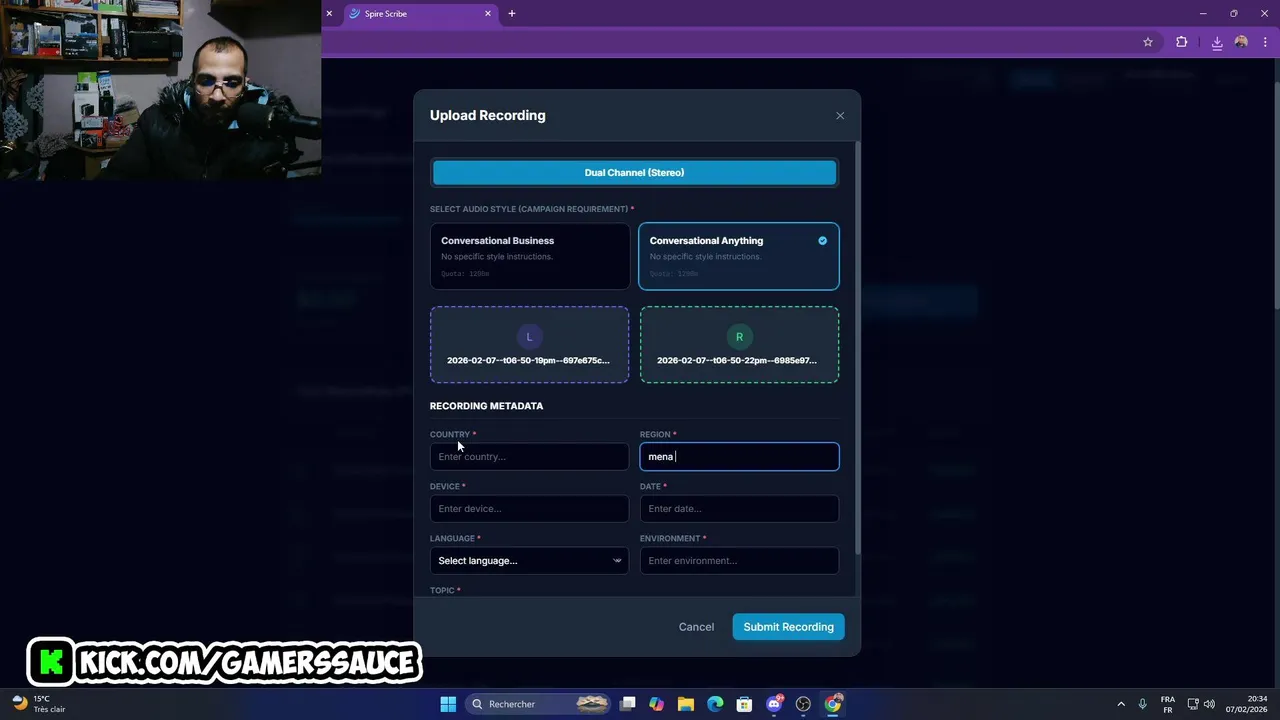The image size is (1280, 720).
Task: Open the Chrome downloads icon
Action: [x=1217, y=42]
